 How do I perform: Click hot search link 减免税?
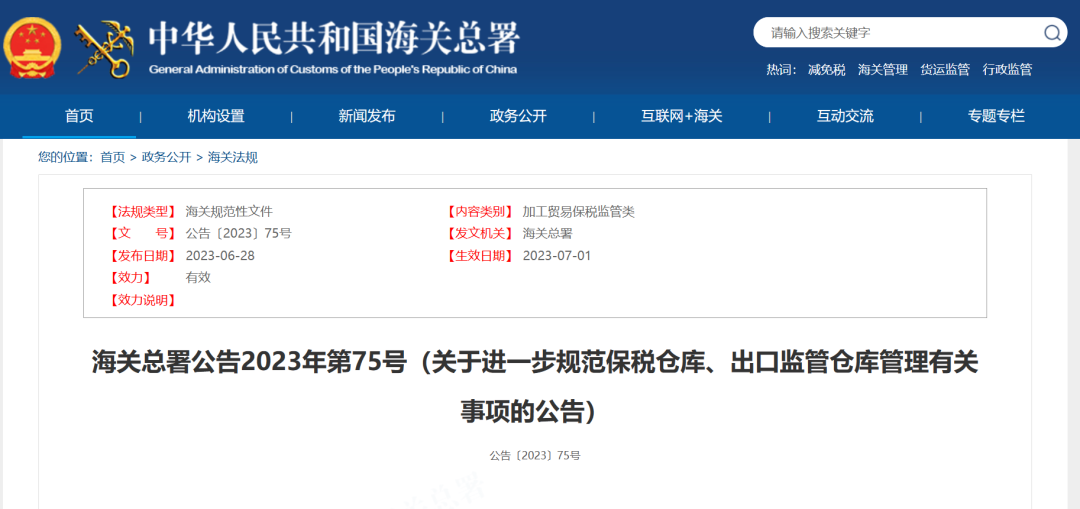click(826, 70)
